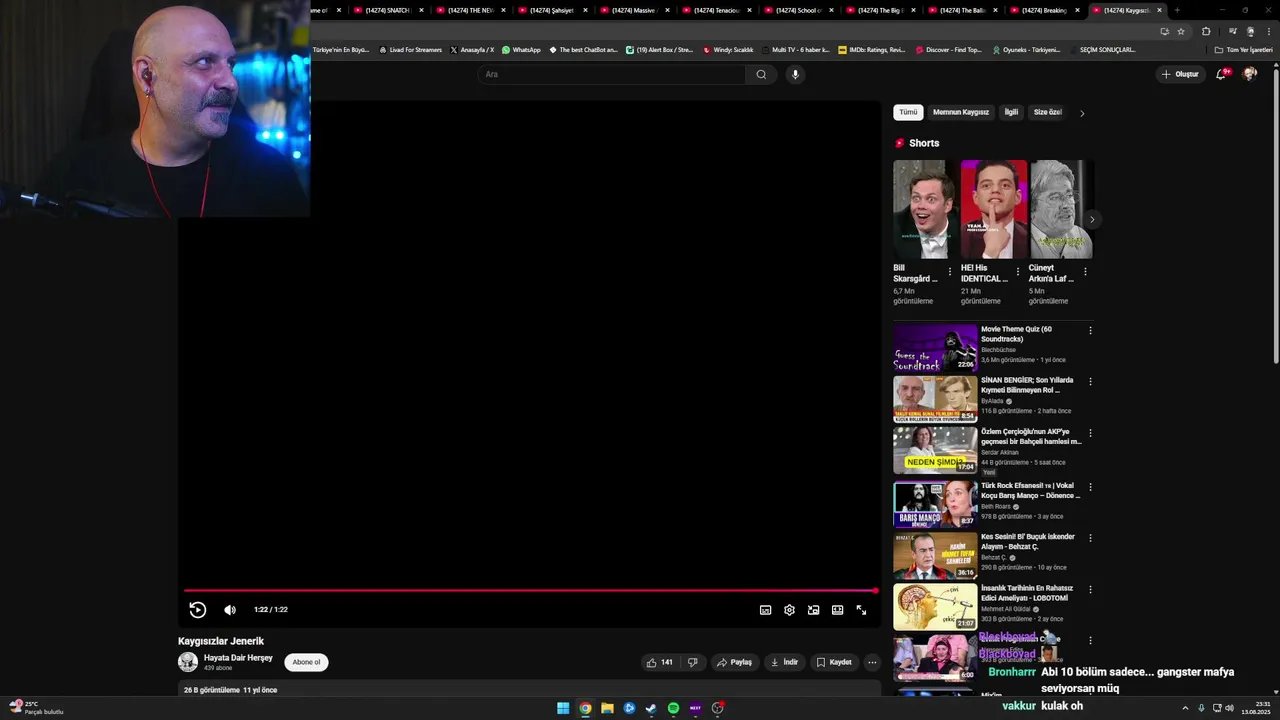Show more Shorts with the arrow

pos(1092,219)
